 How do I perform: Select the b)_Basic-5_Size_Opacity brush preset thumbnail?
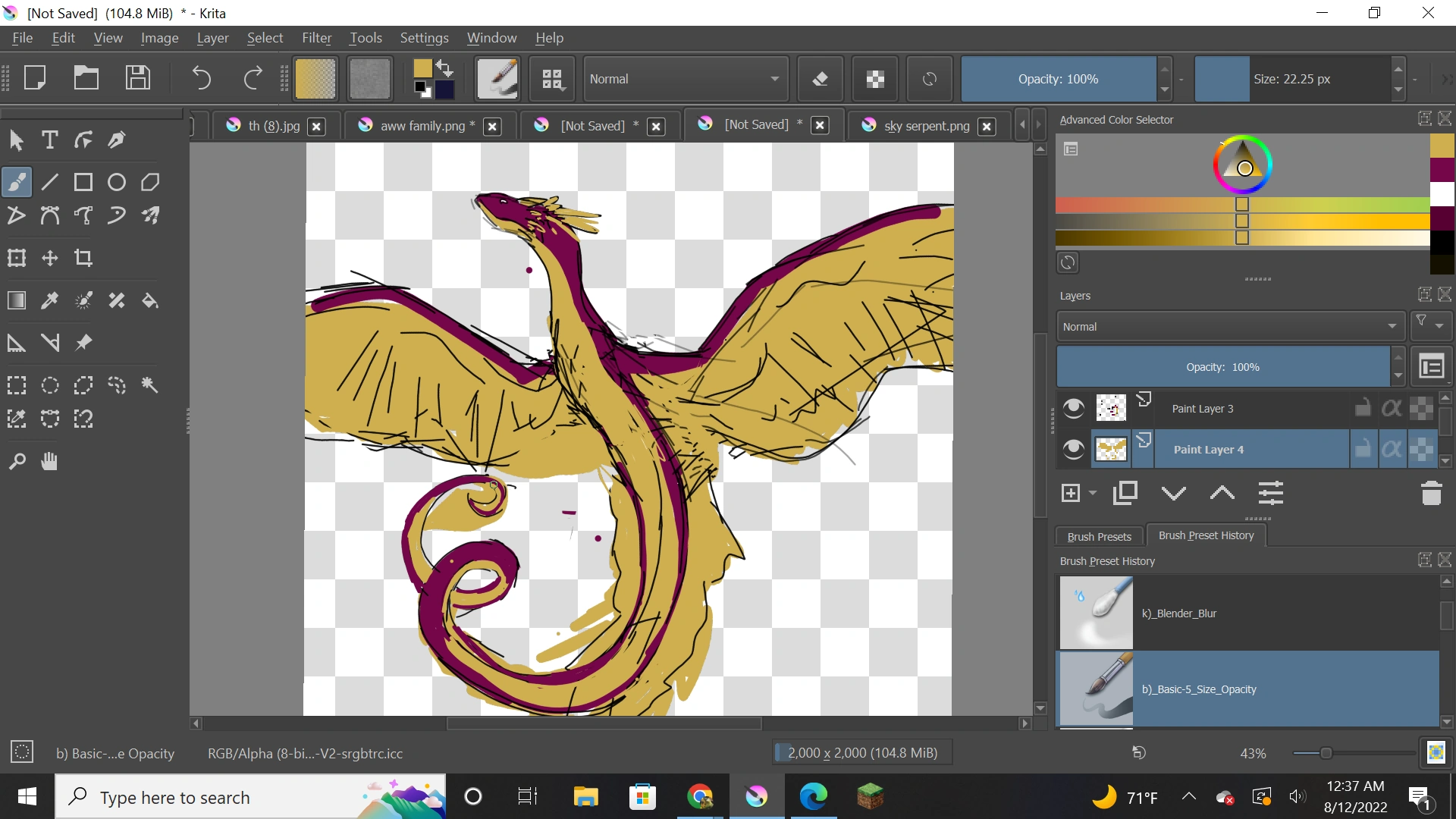point(1096,689)
